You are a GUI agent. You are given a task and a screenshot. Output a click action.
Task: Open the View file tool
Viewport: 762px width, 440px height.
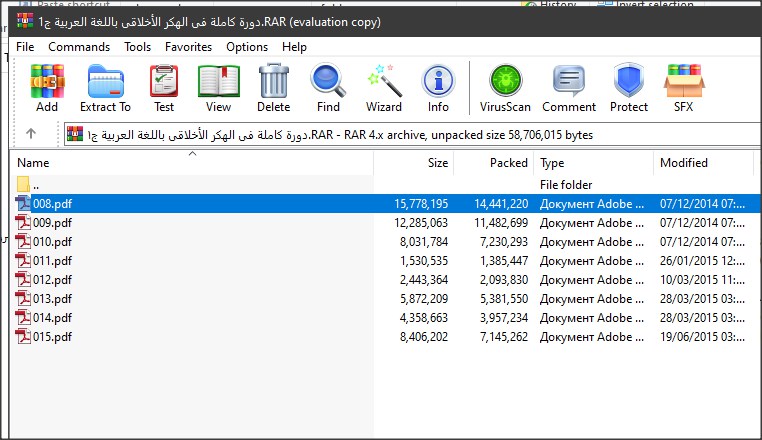click(219, 81)
